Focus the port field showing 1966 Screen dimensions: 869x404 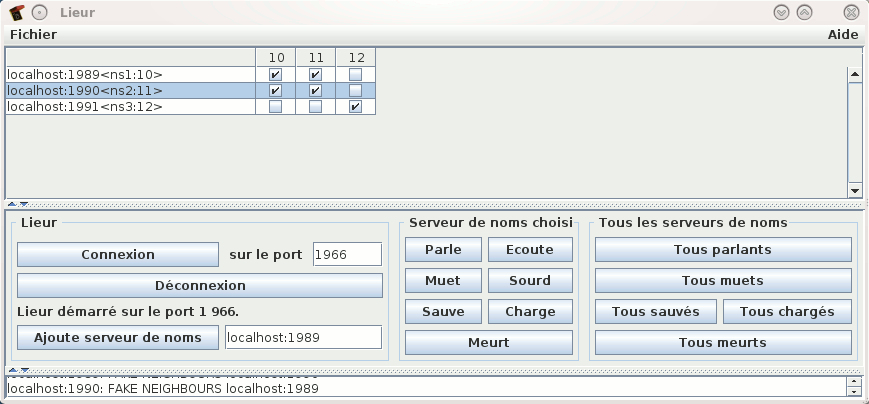pos(347,254)
